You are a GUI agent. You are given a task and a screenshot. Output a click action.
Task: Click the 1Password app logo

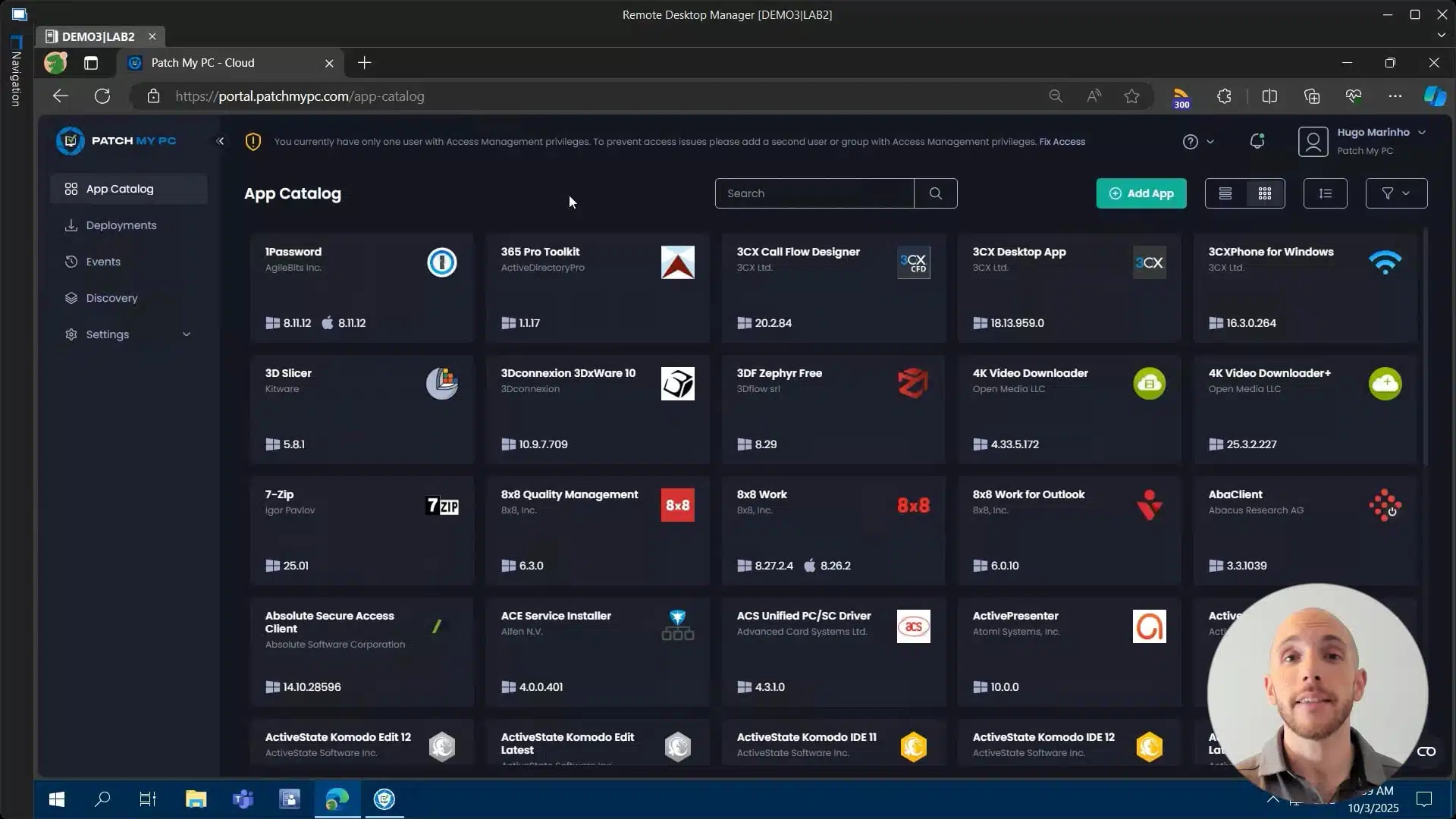[442, 262]
